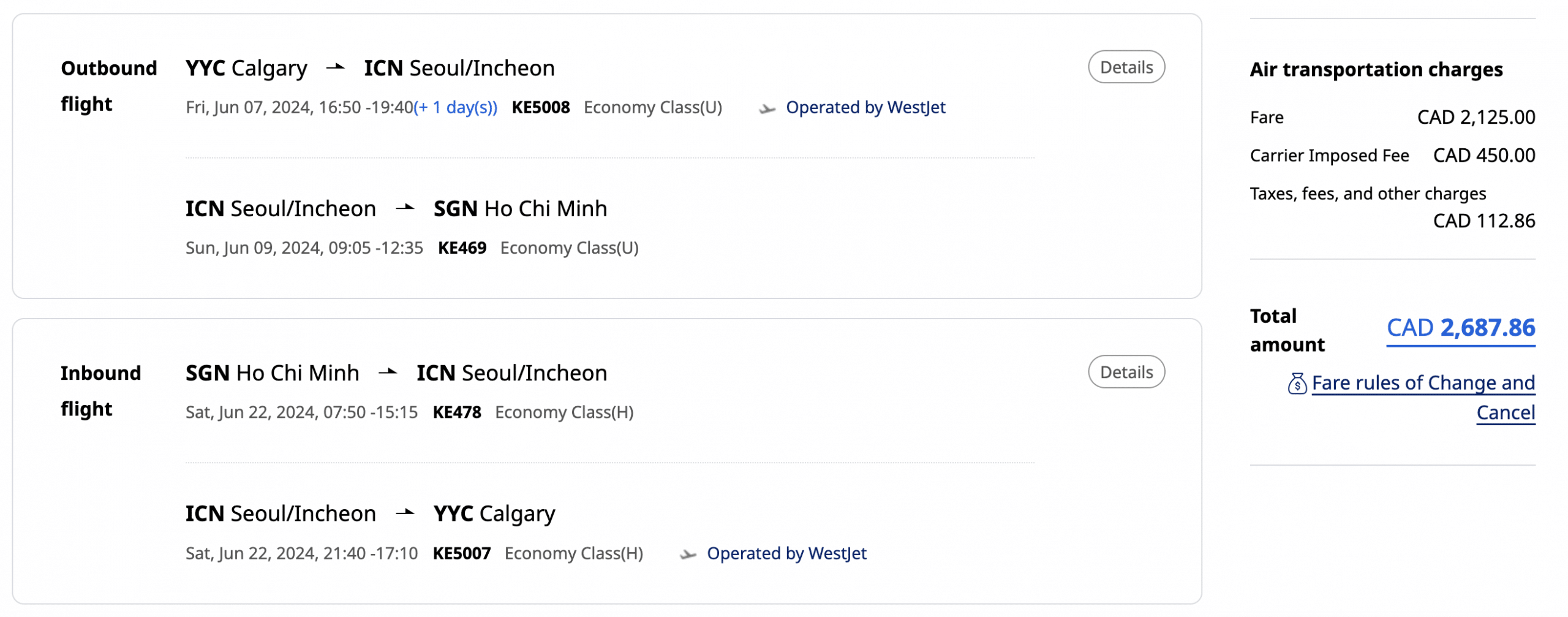Click arrow between YYC Calgary and ICN Seoul/Incheon

[335, 67]
